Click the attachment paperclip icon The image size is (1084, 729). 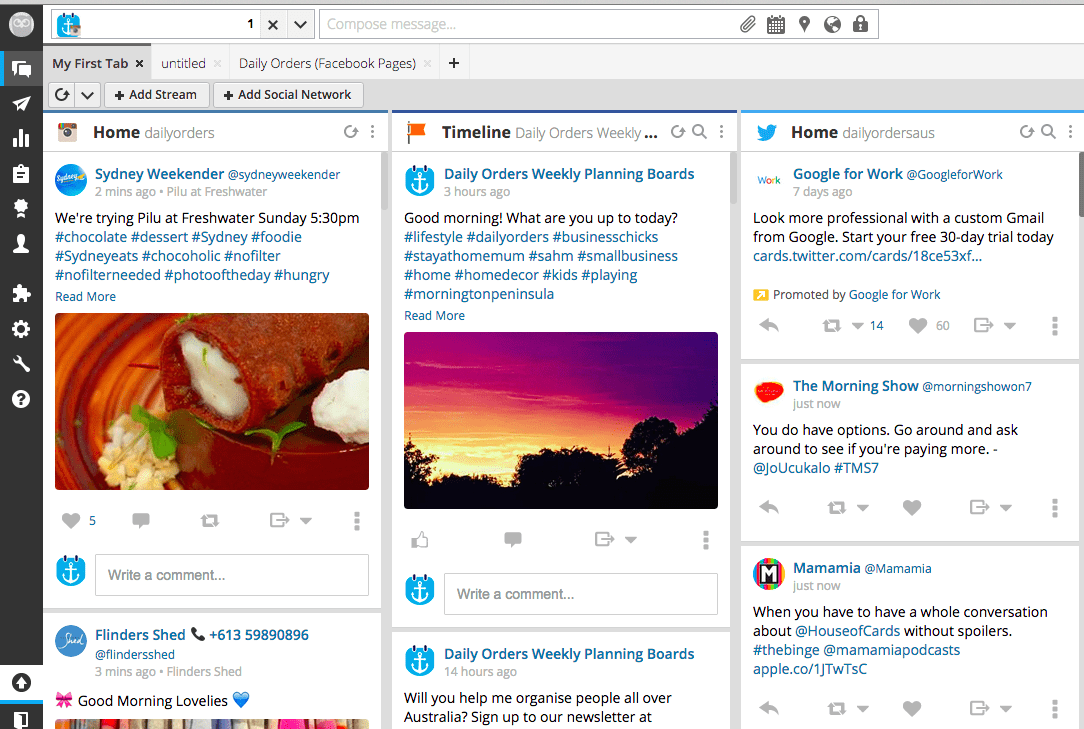coord(748,24)
